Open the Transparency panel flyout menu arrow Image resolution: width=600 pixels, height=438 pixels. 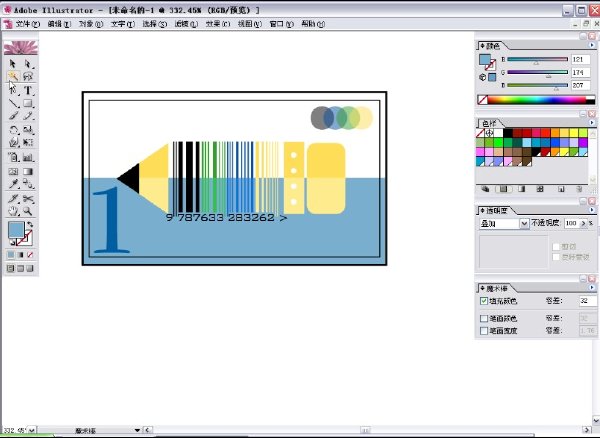pos(592,210)
